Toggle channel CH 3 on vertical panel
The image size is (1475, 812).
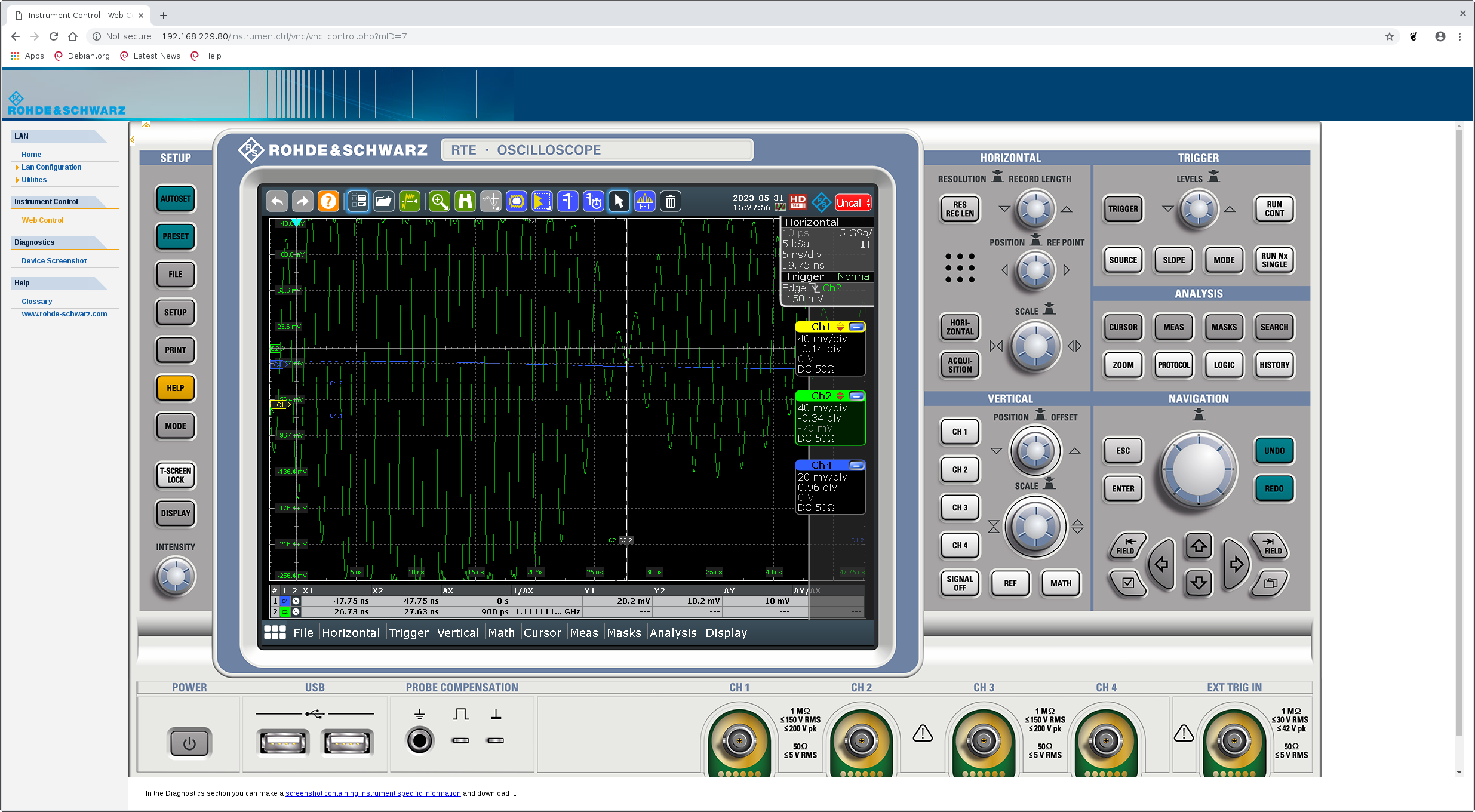click(x=960, y=507)
